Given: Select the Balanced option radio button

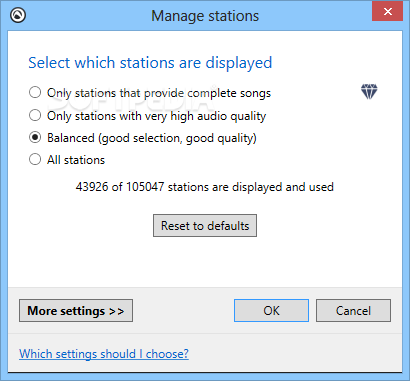Looking at the screenshot, I should pos(35,137).
